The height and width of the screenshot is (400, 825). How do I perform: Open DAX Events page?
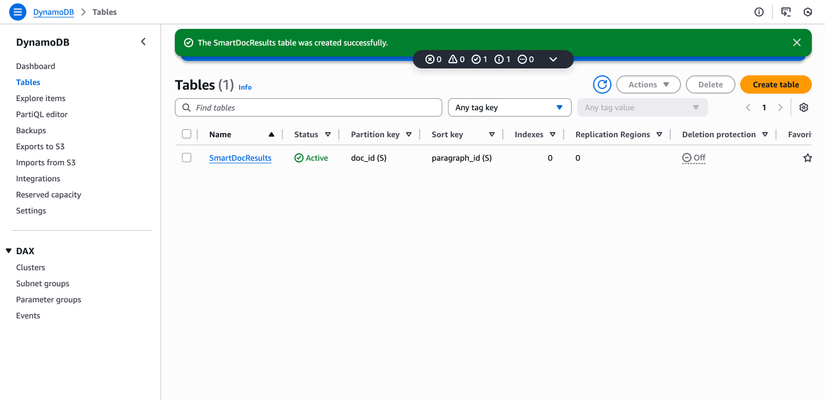click(x=28, y=316)
